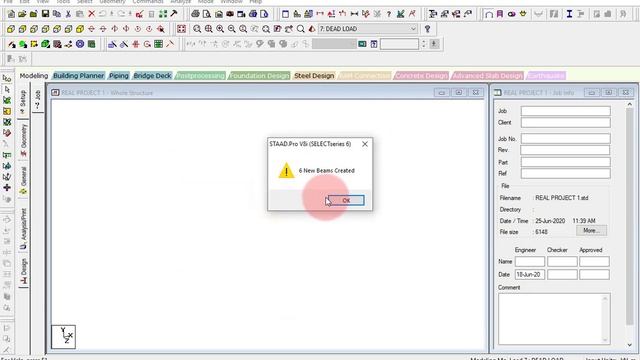
Task: Open the Building Planner tab
Action: pos(78,76)
